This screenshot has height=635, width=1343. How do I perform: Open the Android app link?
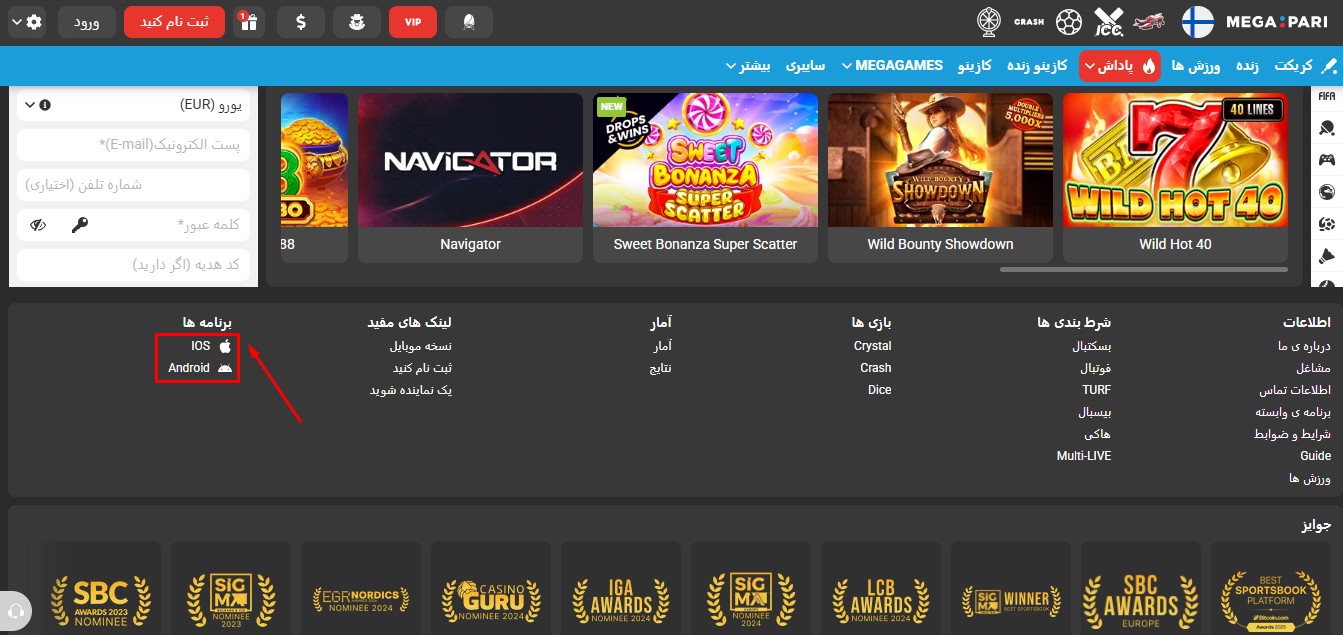click(200, 368)
